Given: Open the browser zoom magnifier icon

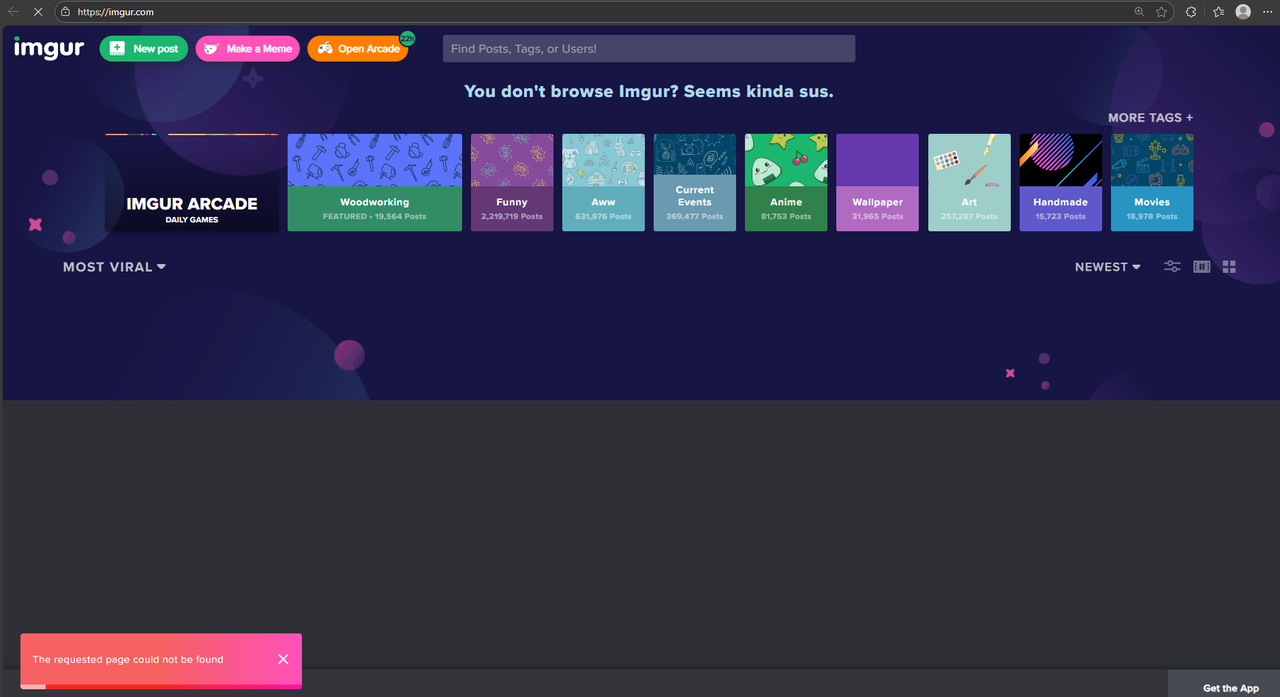Looking at the screenshot, I should (1139, 12).
